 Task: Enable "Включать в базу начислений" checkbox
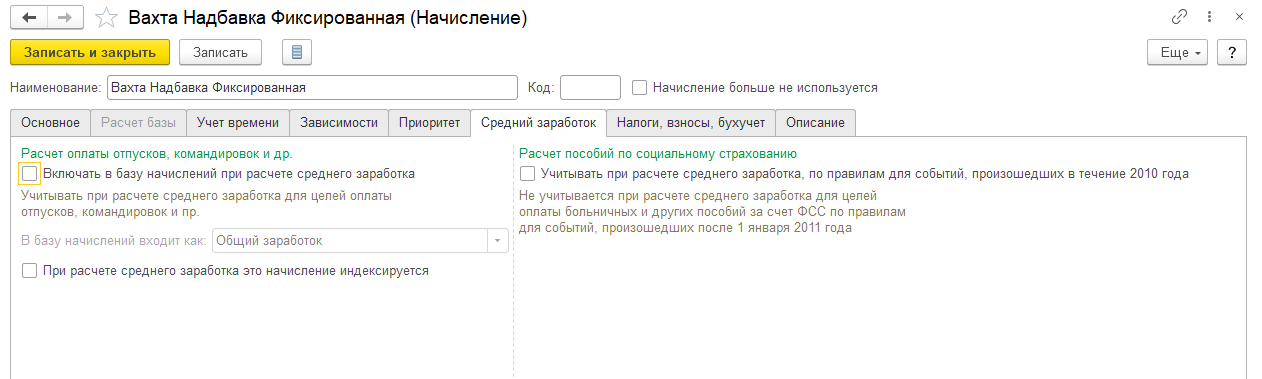30,174
